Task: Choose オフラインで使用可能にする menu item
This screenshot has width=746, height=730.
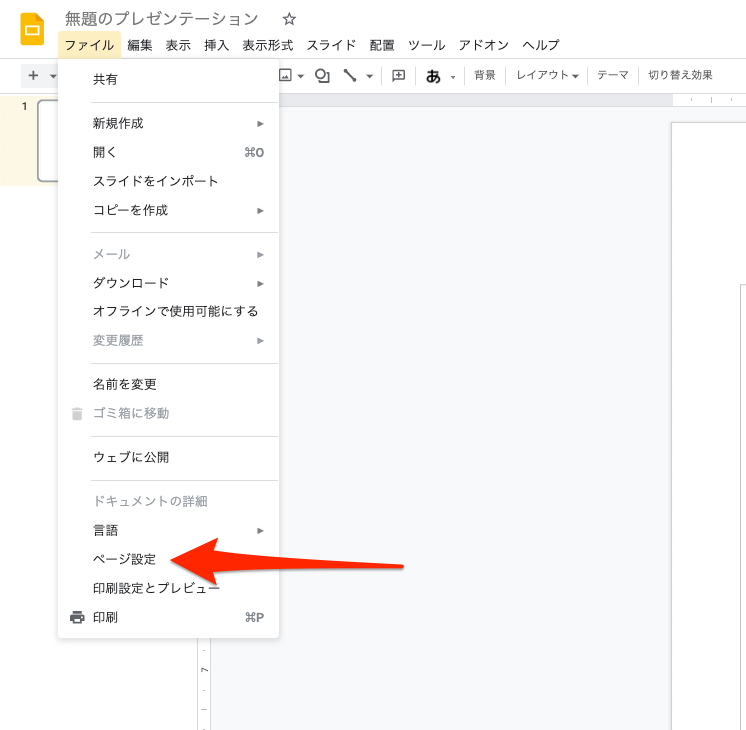Action: [x=168, y=311]
